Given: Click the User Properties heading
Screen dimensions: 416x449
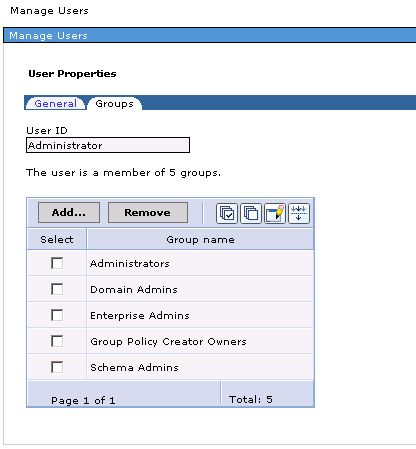Looking at the screenshot, I should coord(72,74).
